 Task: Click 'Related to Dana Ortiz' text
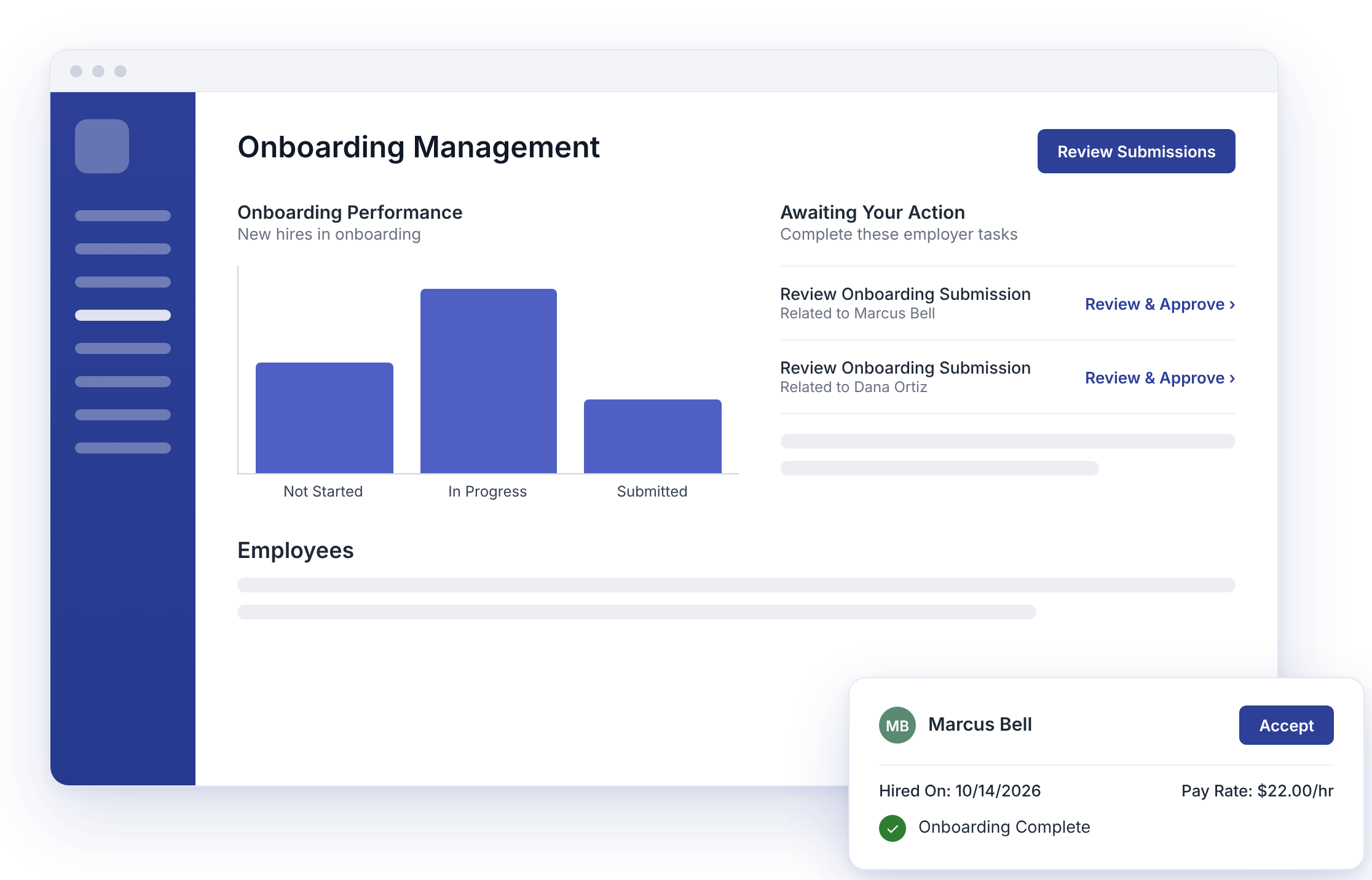[x=854, y=387]
